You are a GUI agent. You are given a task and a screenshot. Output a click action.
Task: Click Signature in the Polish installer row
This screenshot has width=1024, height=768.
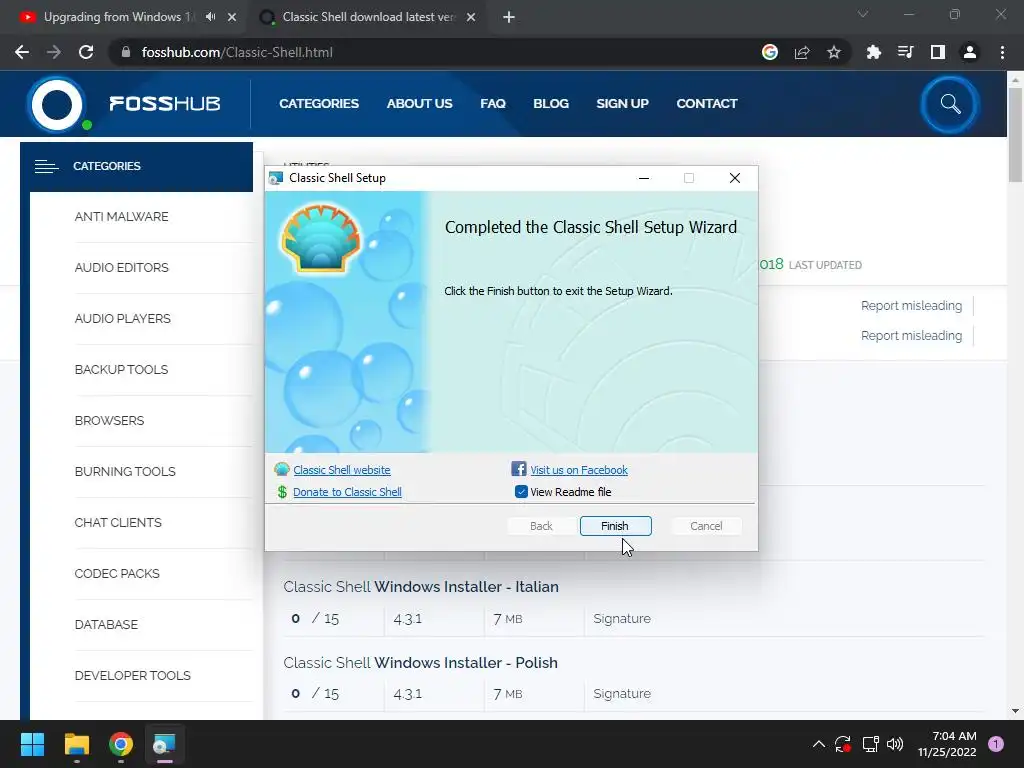[622, 694]
